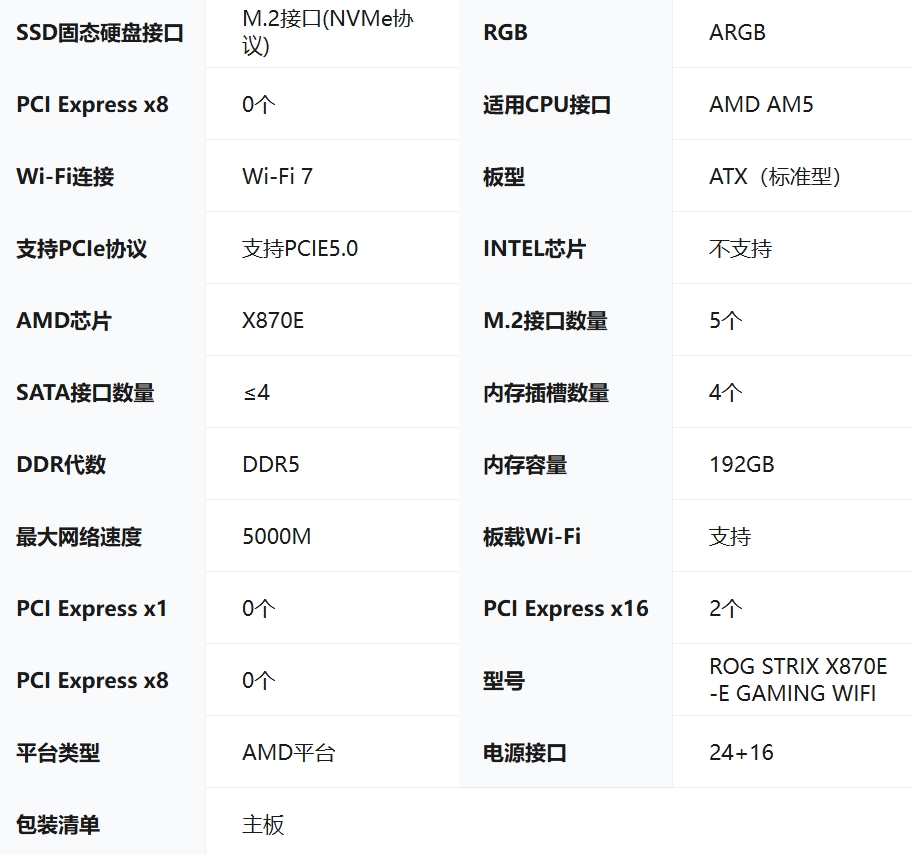
Task: Click the 包装清单 label
Action: 58,825
